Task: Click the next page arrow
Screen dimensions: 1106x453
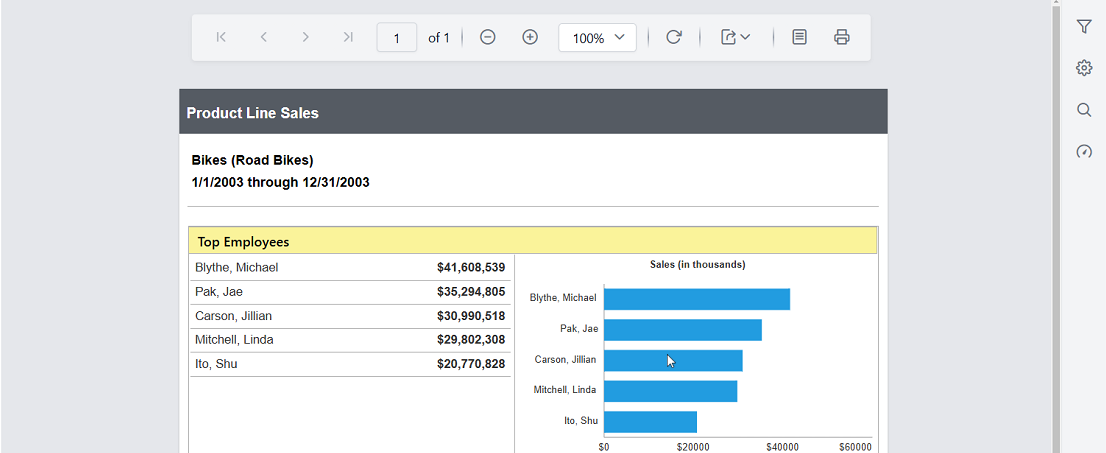Action: tap(305, 37)
